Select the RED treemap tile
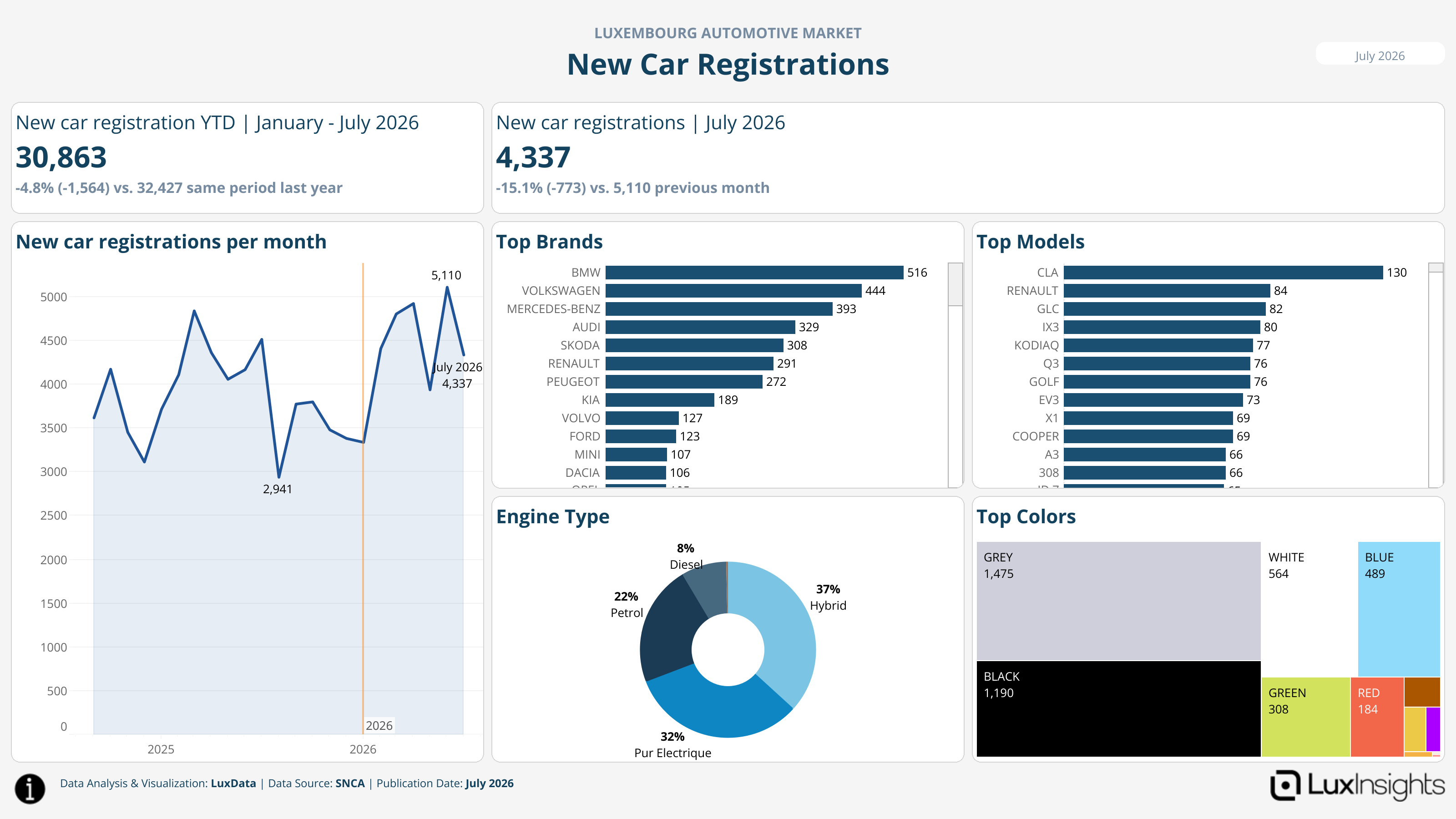Viewport: 1456px width, 819px height. [x=1377, y=717]
